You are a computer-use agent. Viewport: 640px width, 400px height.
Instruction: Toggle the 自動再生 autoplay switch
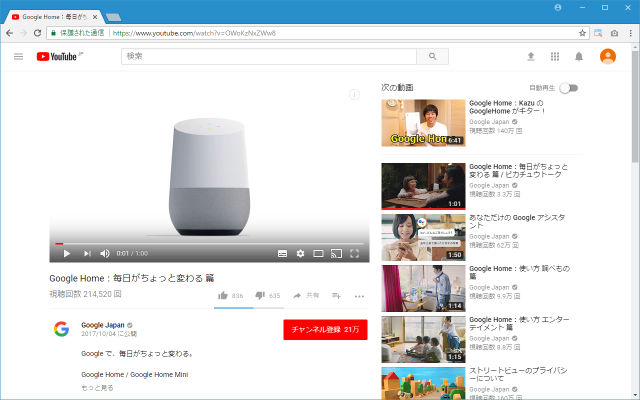coord(569,88)
